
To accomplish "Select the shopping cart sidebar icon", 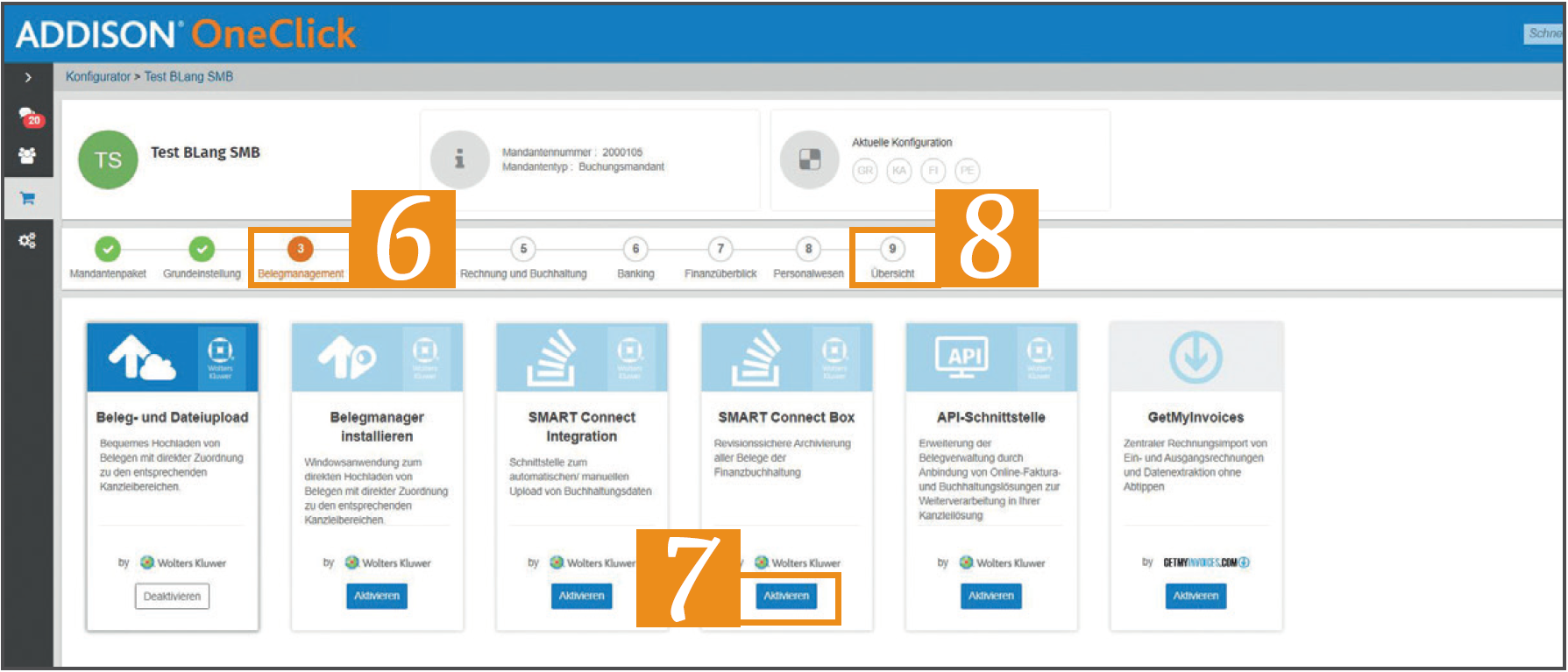I will (x=27, y=198).
